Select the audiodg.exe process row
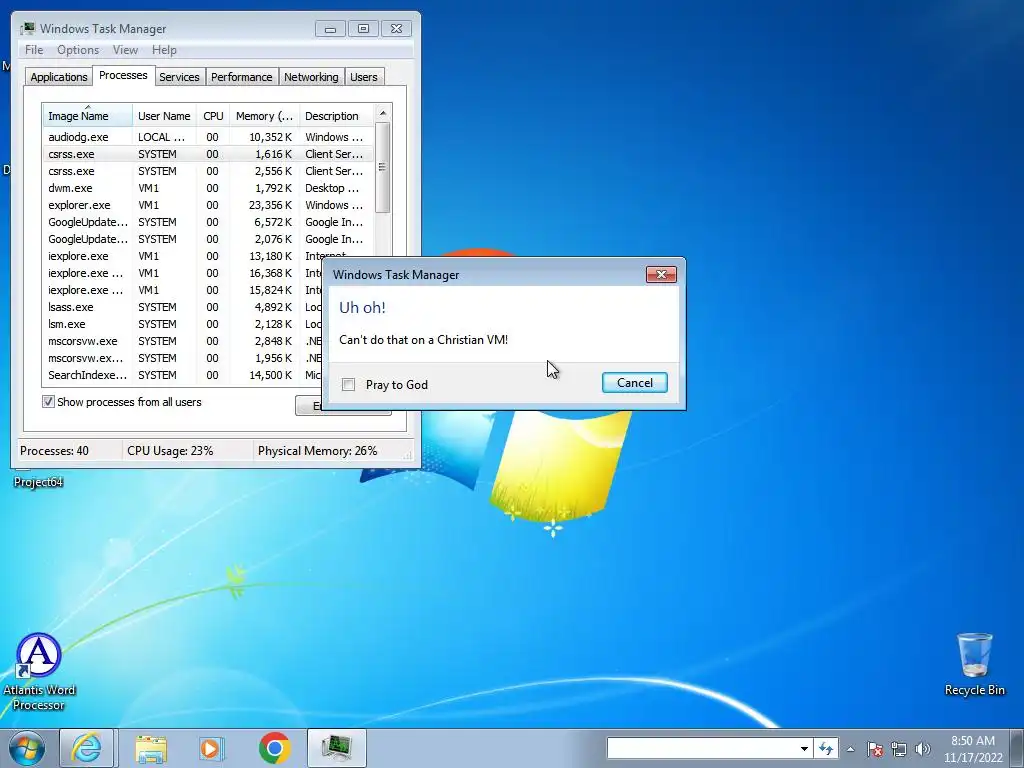The height and width of the screenshot is (768, 1024). pos(208,137)
